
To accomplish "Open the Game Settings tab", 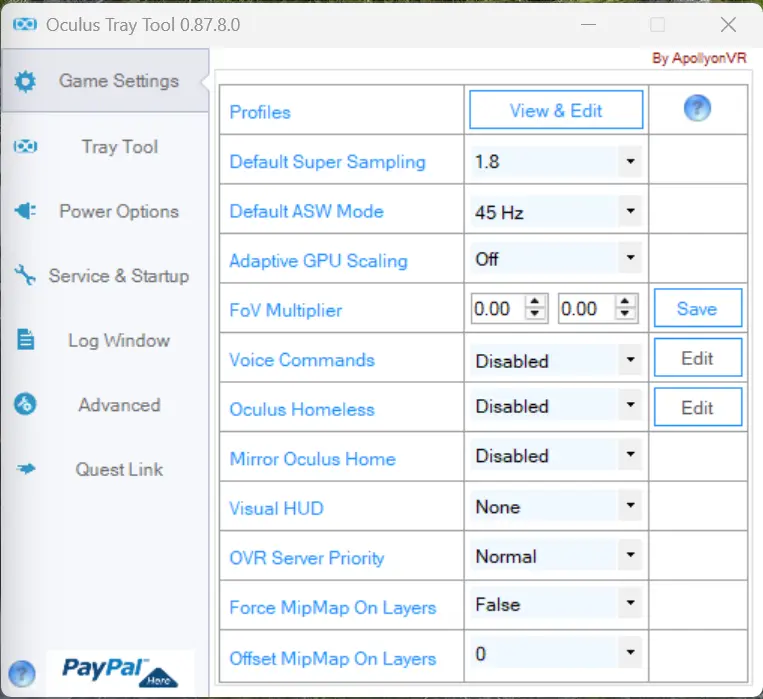I will click(x=105, y=81).
